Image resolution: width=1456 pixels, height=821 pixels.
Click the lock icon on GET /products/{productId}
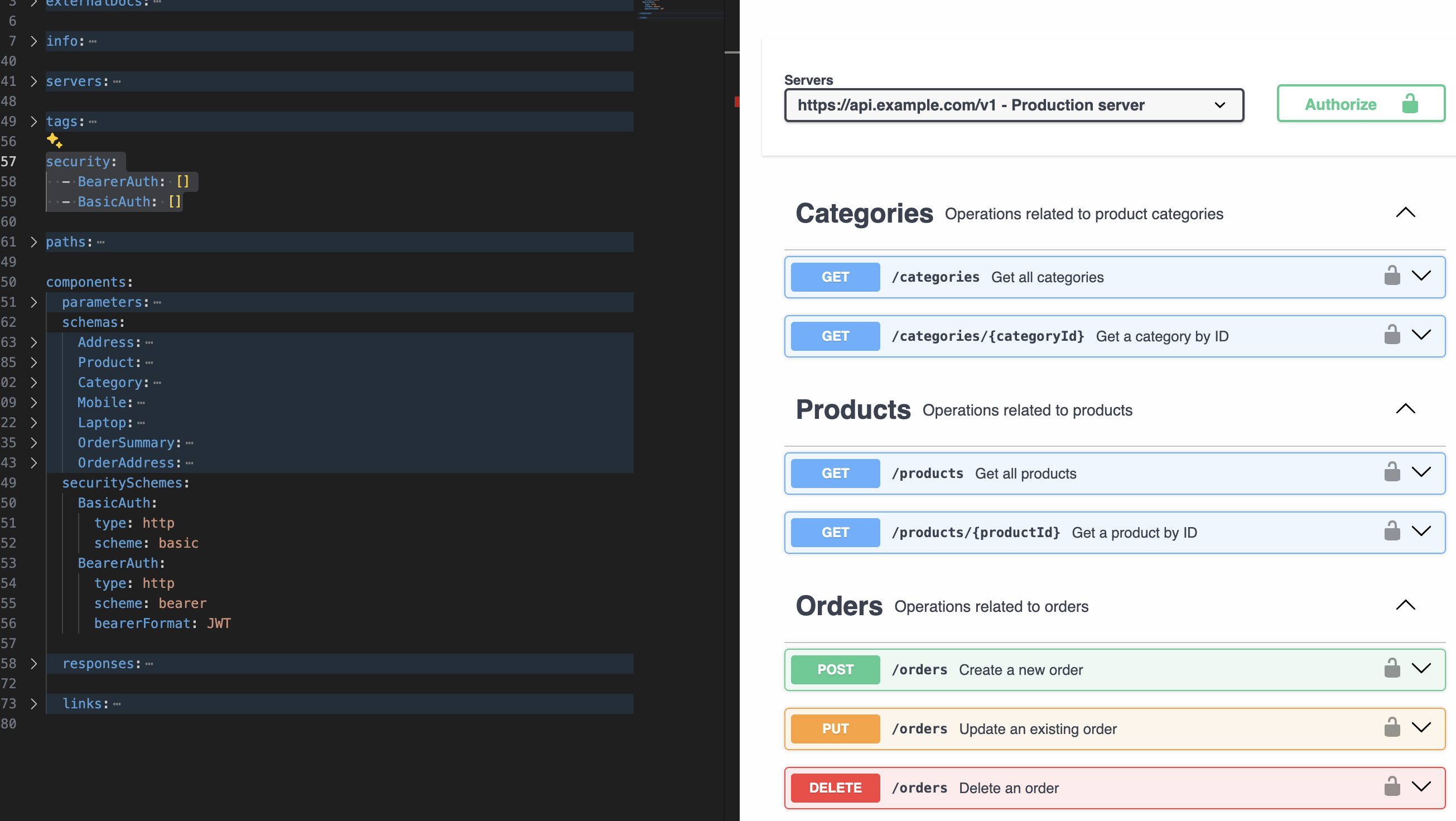(1391, 531)
